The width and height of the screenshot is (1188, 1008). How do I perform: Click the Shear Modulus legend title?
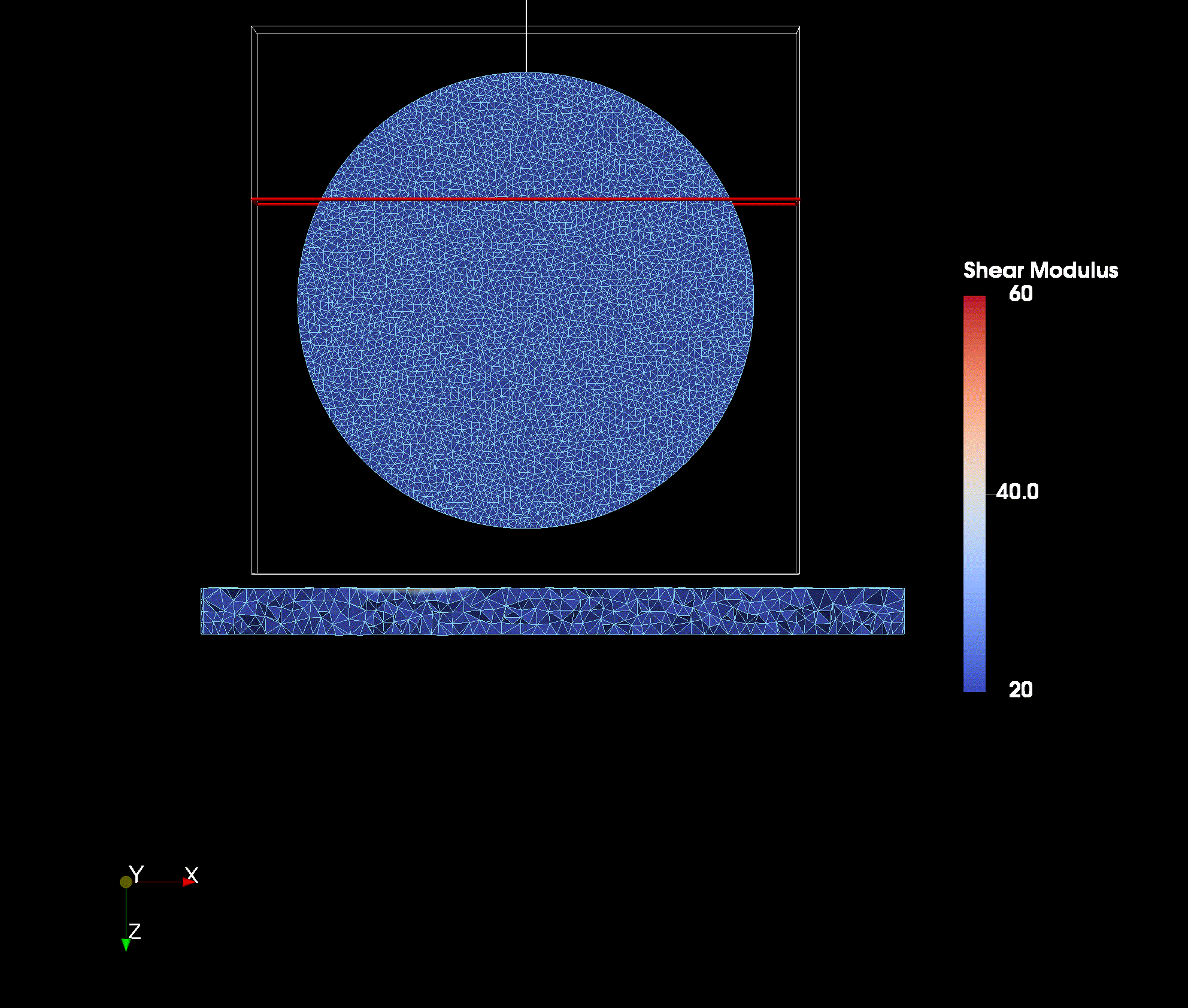point(1041,271)
